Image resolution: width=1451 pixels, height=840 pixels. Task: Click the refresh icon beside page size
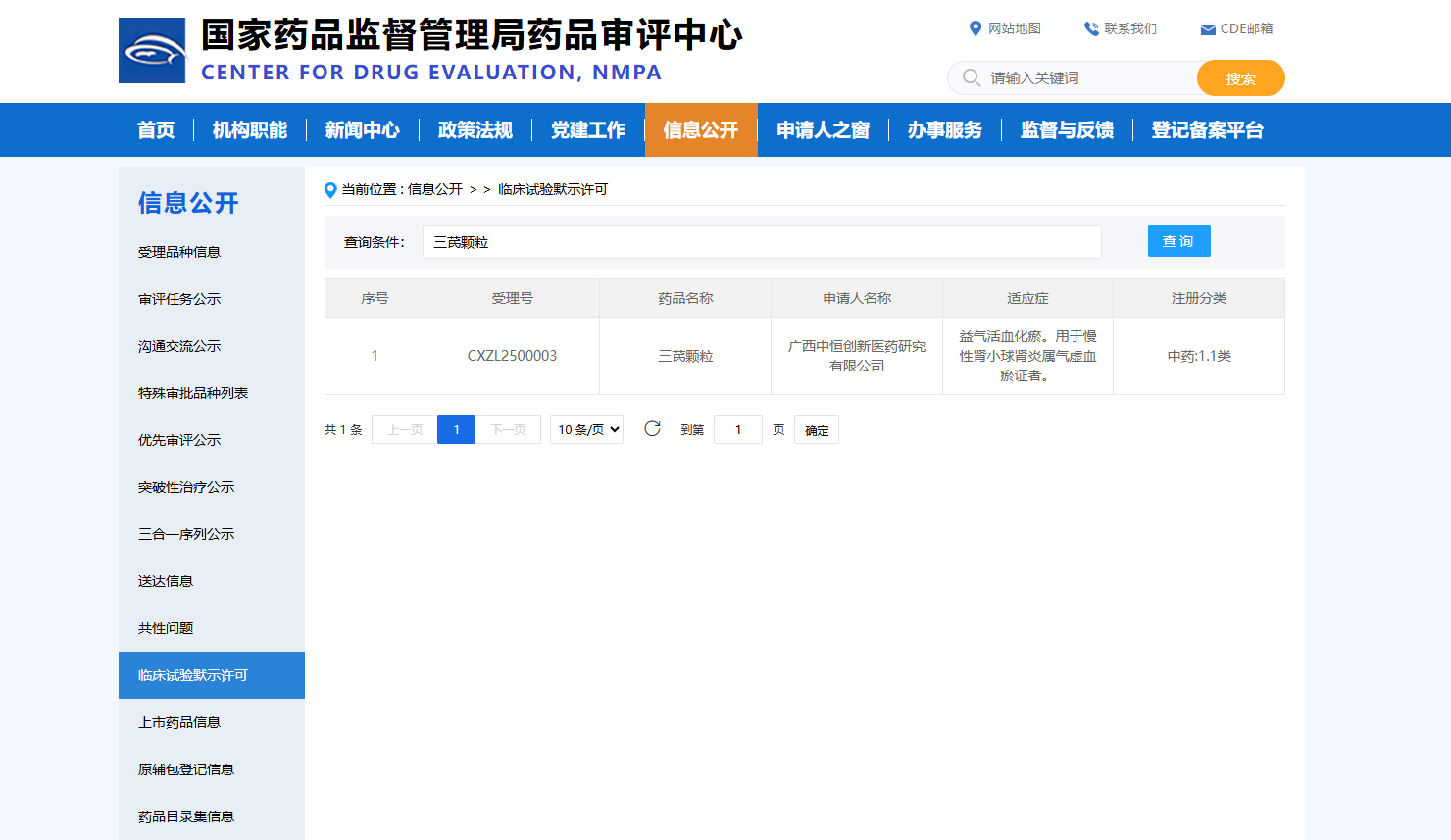(652, 429)
